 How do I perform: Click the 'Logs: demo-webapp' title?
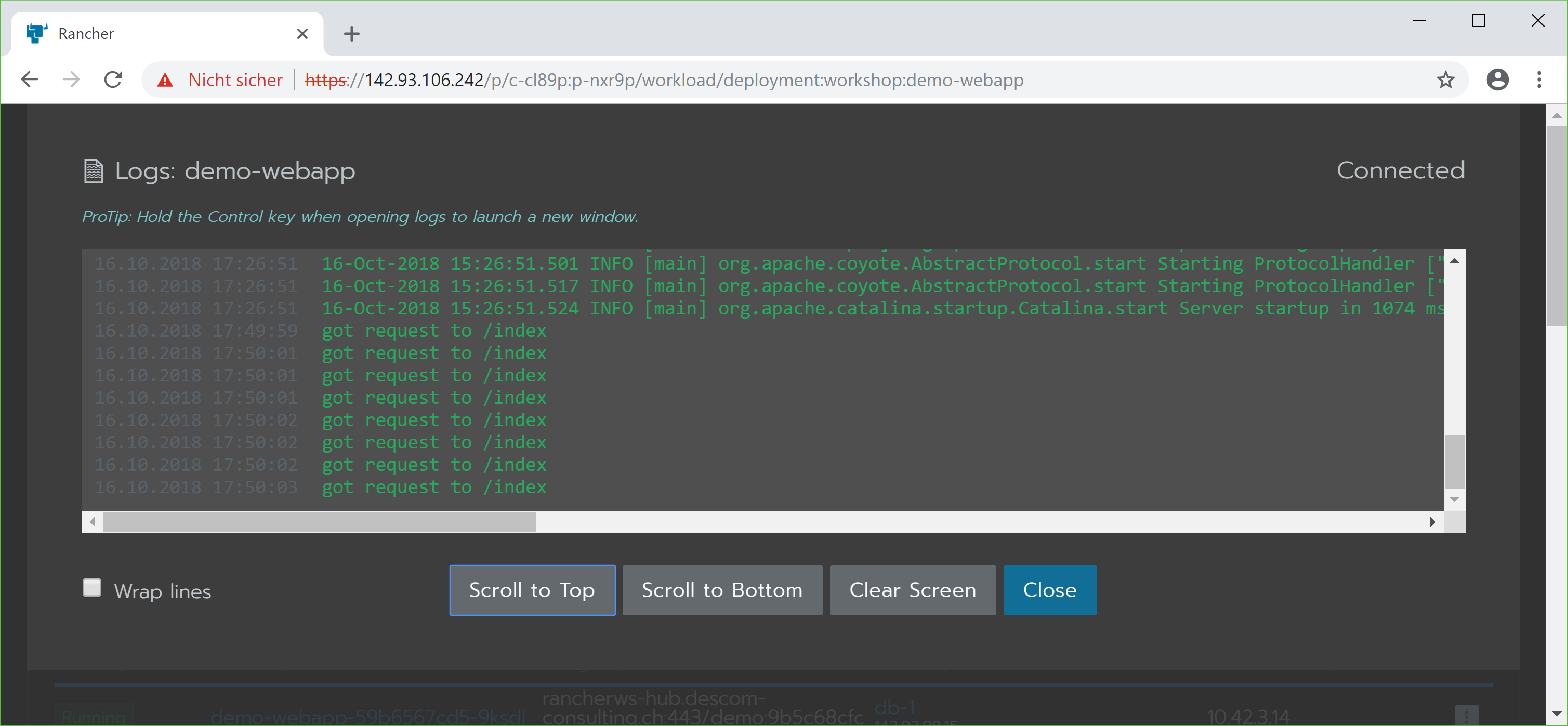235,171
